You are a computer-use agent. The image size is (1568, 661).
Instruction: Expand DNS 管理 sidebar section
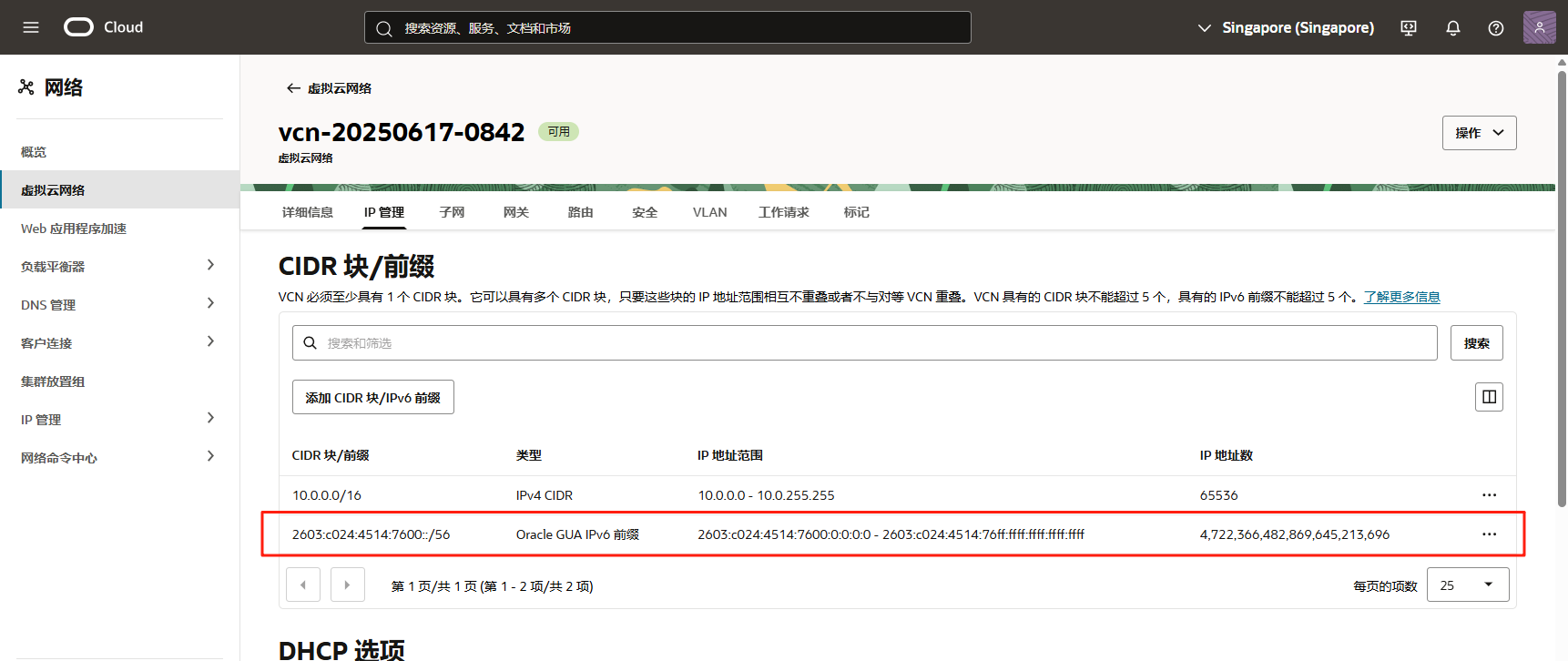pos(210,304)
